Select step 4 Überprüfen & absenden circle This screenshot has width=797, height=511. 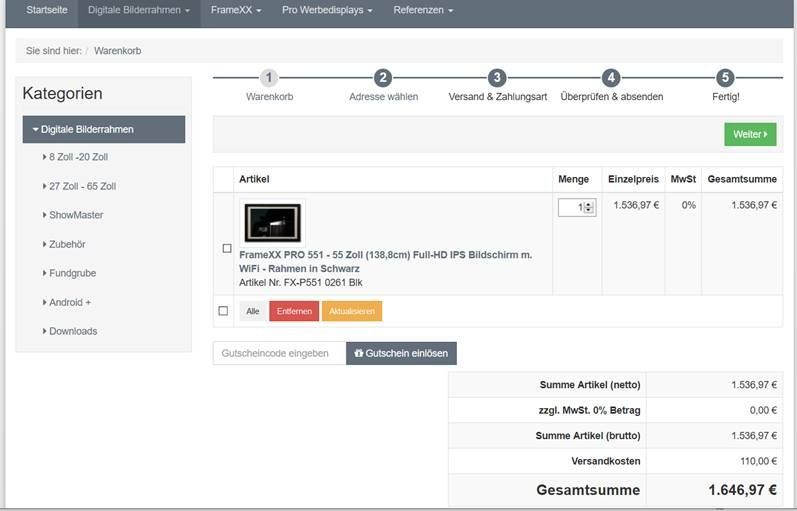[x=611, y=78]
